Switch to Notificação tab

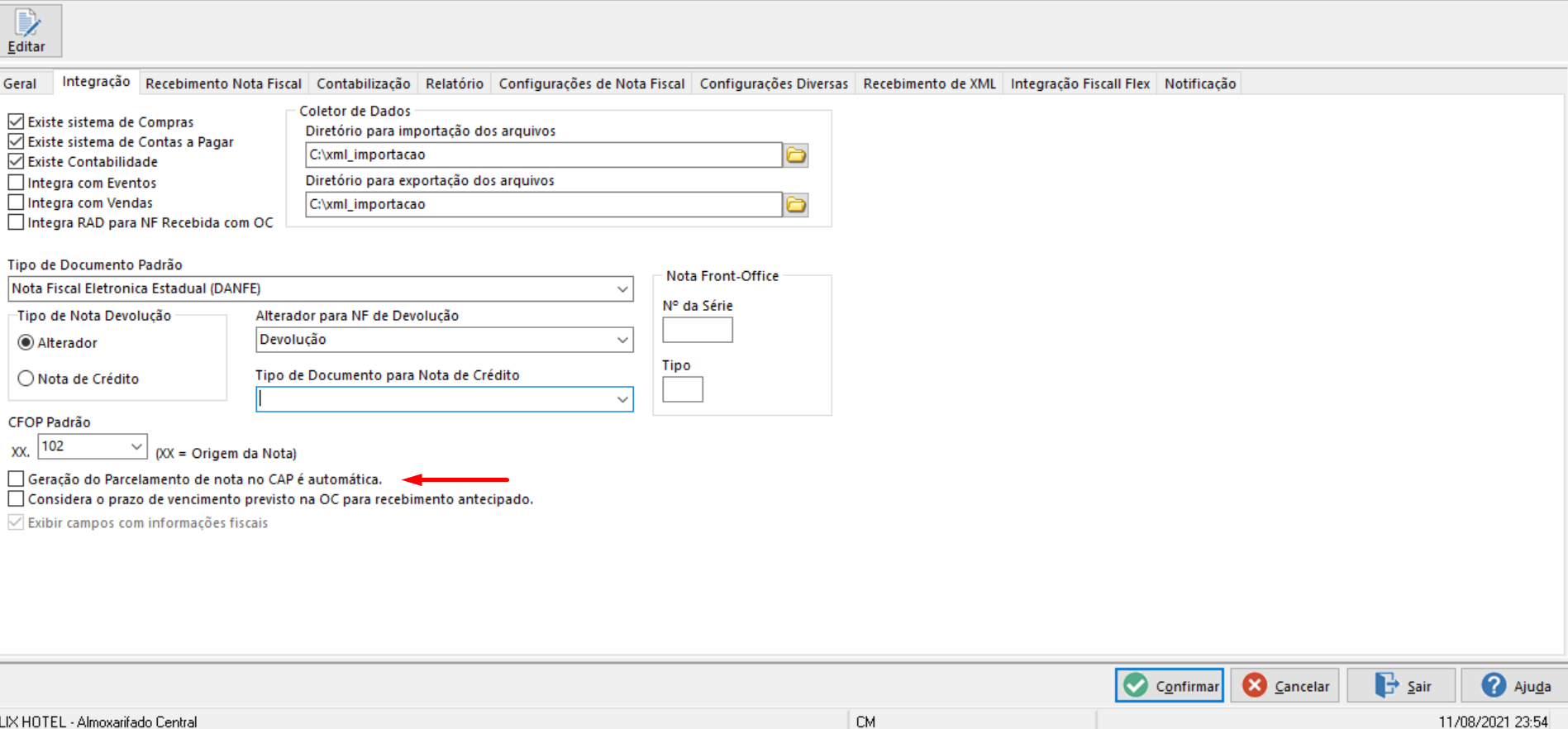(1200, 83)
